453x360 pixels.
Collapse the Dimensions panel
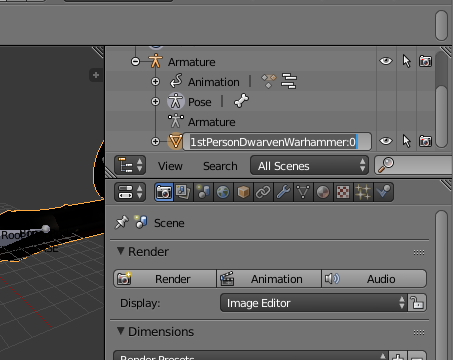121,331
